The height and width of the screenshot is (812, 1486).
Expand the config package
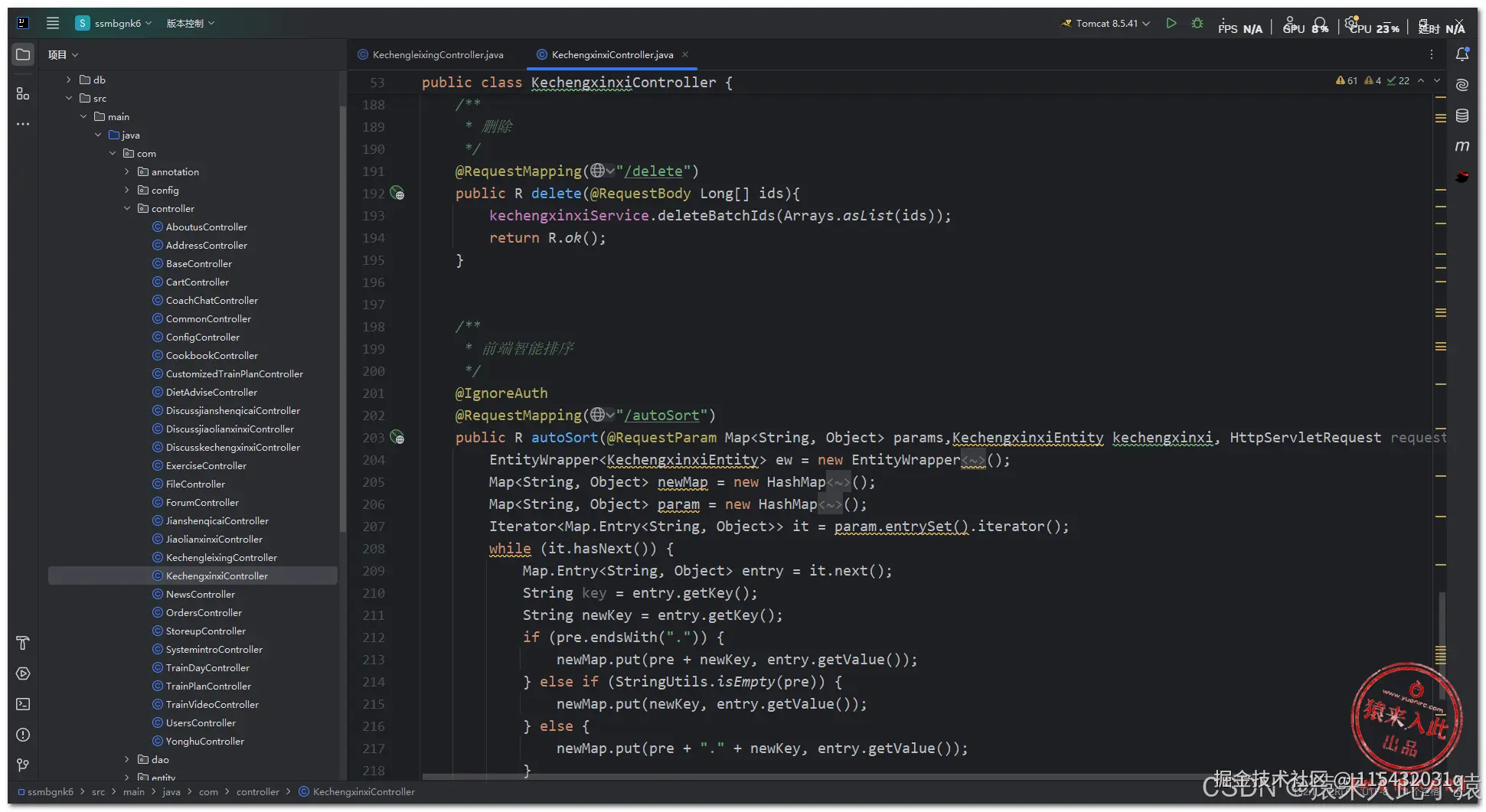coord(126,190)
